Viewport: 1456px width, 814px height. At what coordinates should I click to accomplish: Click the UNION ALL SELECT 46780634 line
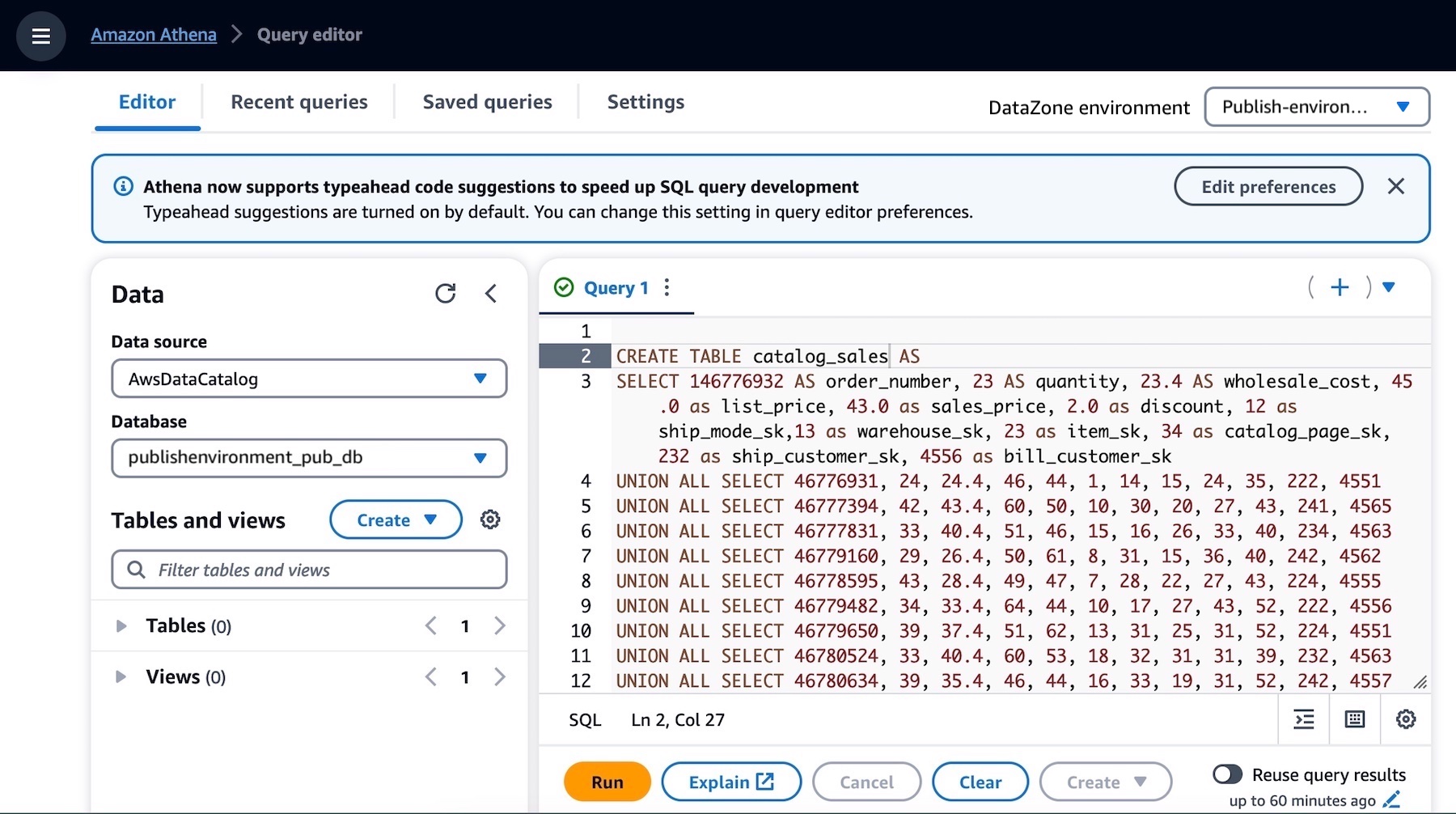tap(1004, 681)
